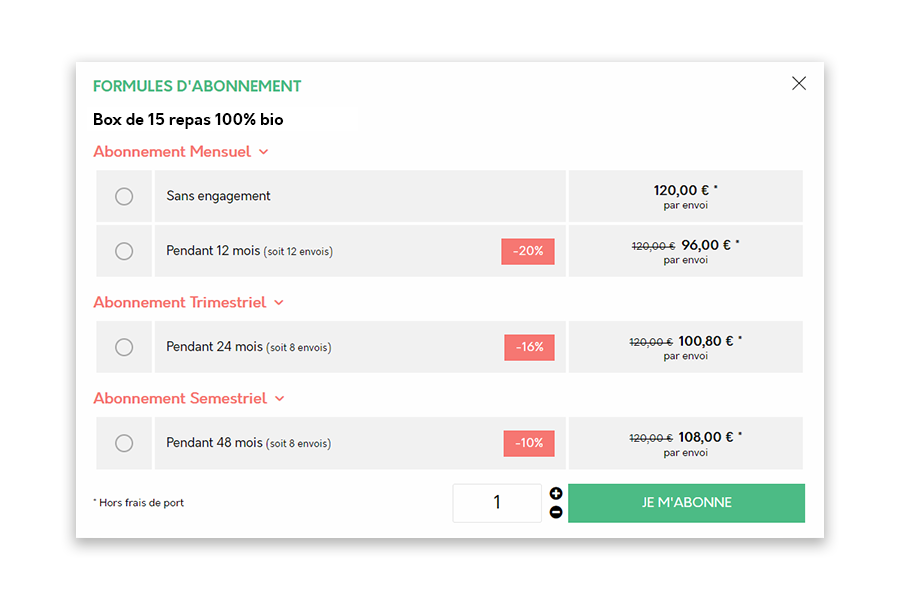
Task: Select the Pendant 48 mois radio button
Action: tap(124, 443)
